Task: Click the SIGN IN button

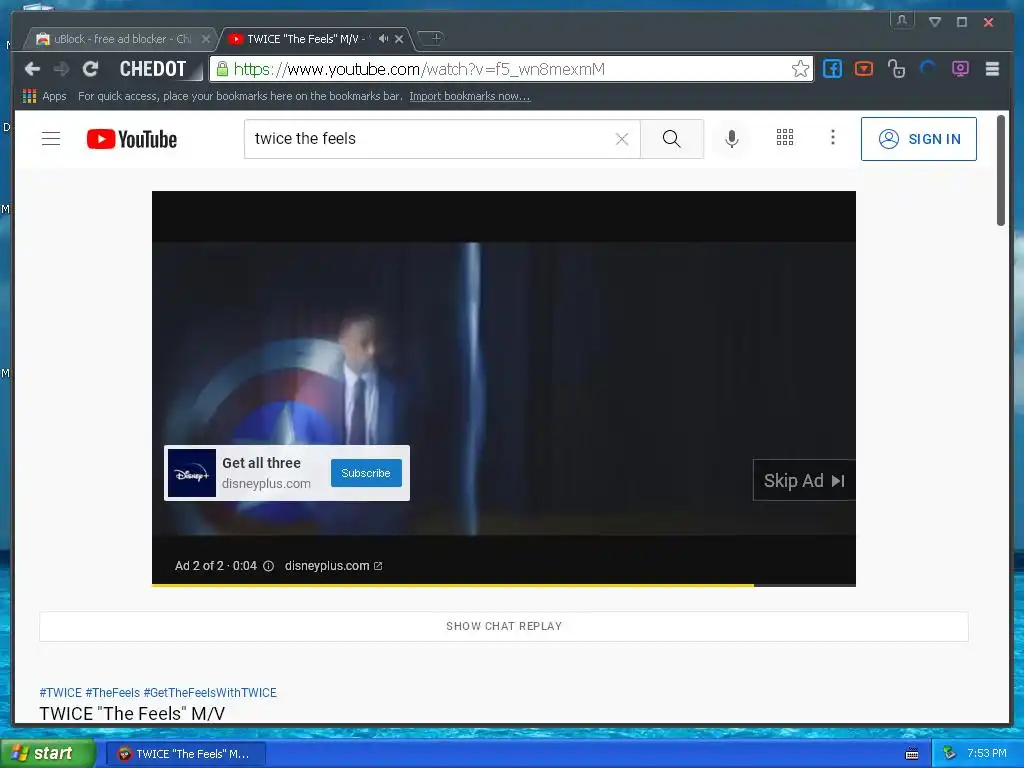Action: (919, 139)
